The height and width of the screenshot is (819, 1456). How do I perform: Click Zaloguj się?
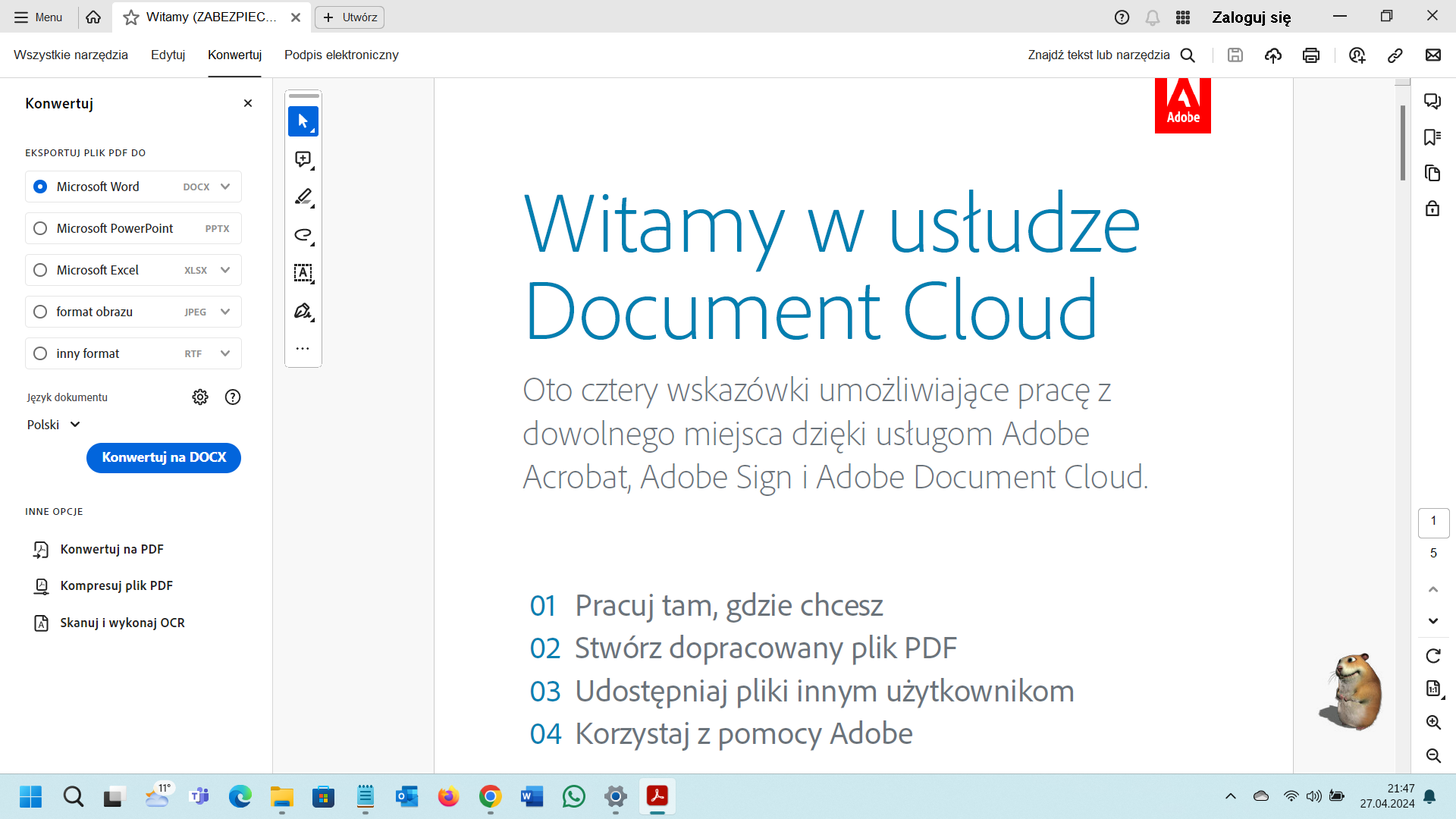click(1251, 17)
